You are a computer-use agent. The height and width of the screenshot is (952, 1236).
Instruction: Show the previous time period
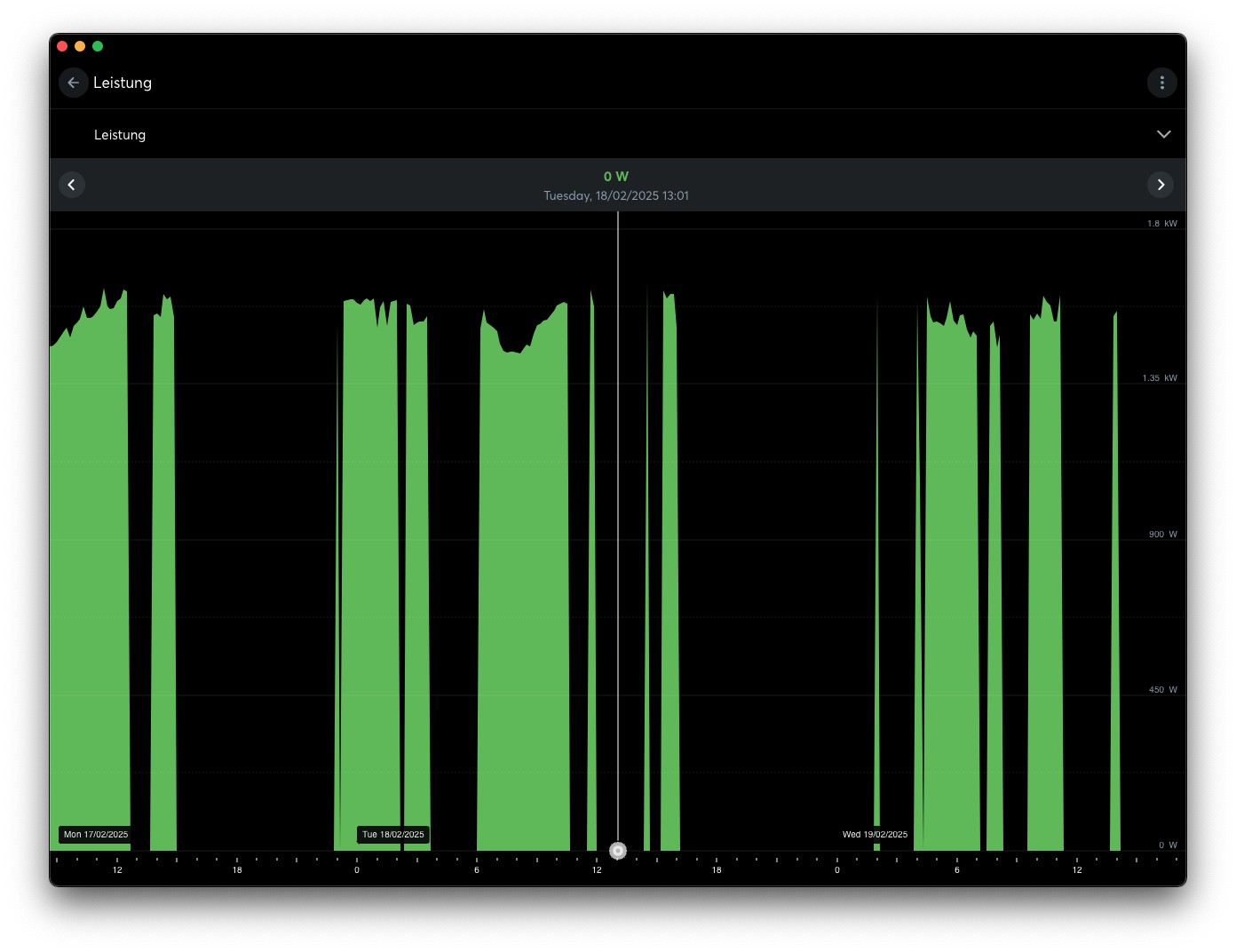pos(72,185)
